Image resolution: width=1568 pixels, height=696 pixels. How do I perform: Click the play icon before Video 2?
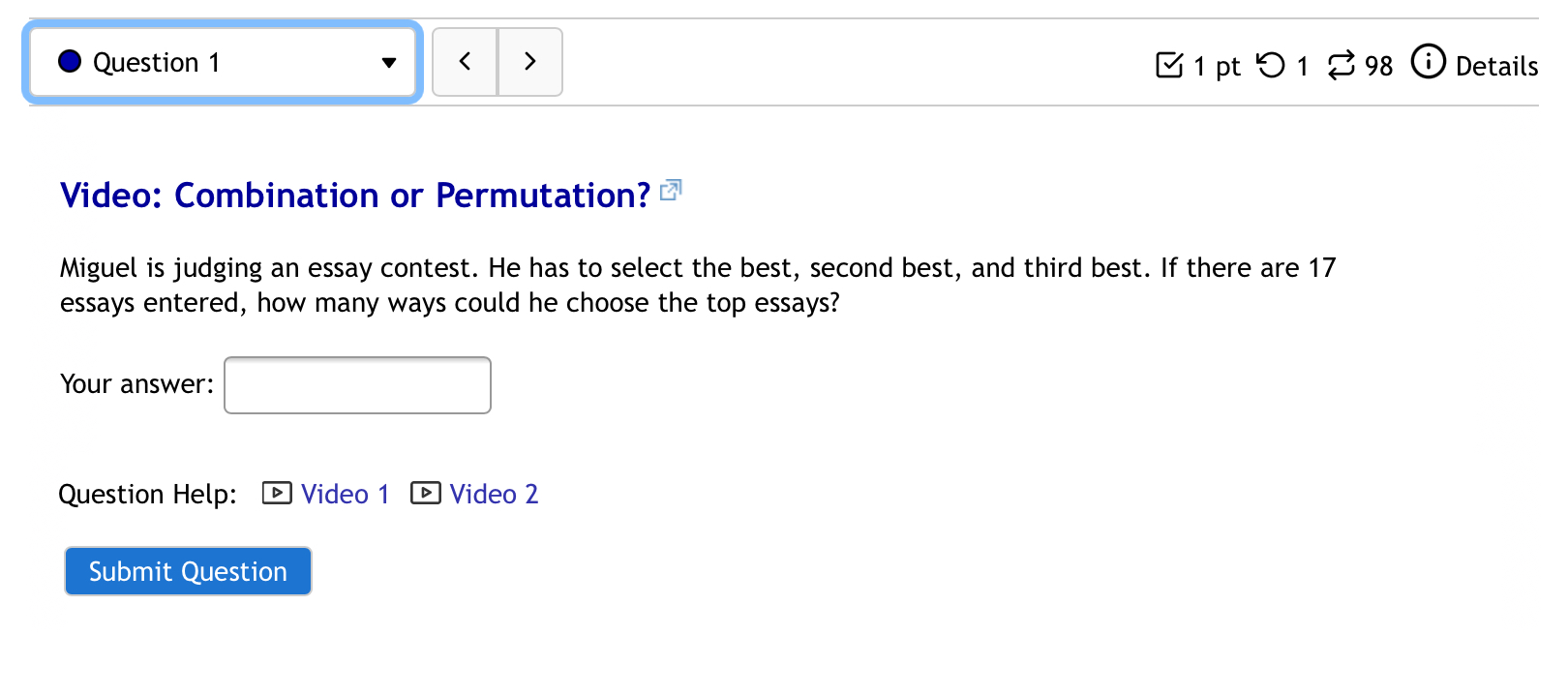pos(426,494)
